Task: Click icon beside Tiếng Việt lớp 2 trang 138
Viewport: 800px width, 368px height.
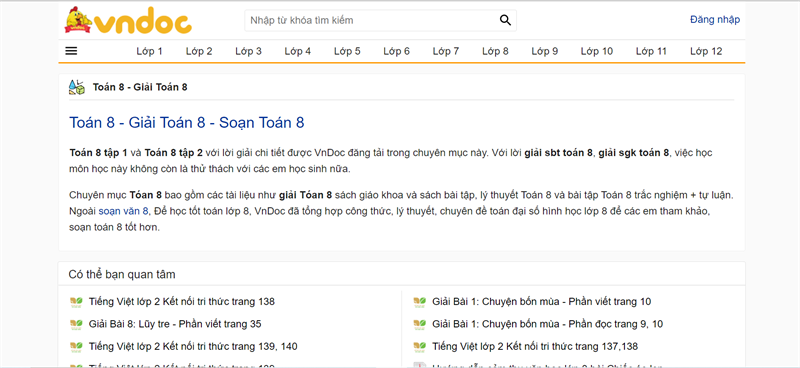Action: pyautogui.click(x=76, y=302)
